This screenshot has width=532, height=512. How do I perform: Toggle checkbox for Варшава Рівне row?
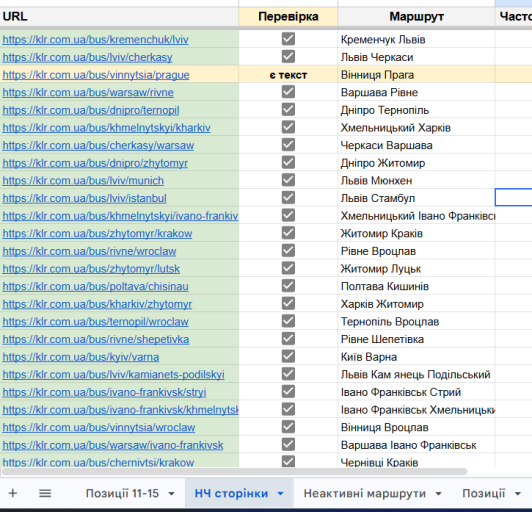[288, 92]
